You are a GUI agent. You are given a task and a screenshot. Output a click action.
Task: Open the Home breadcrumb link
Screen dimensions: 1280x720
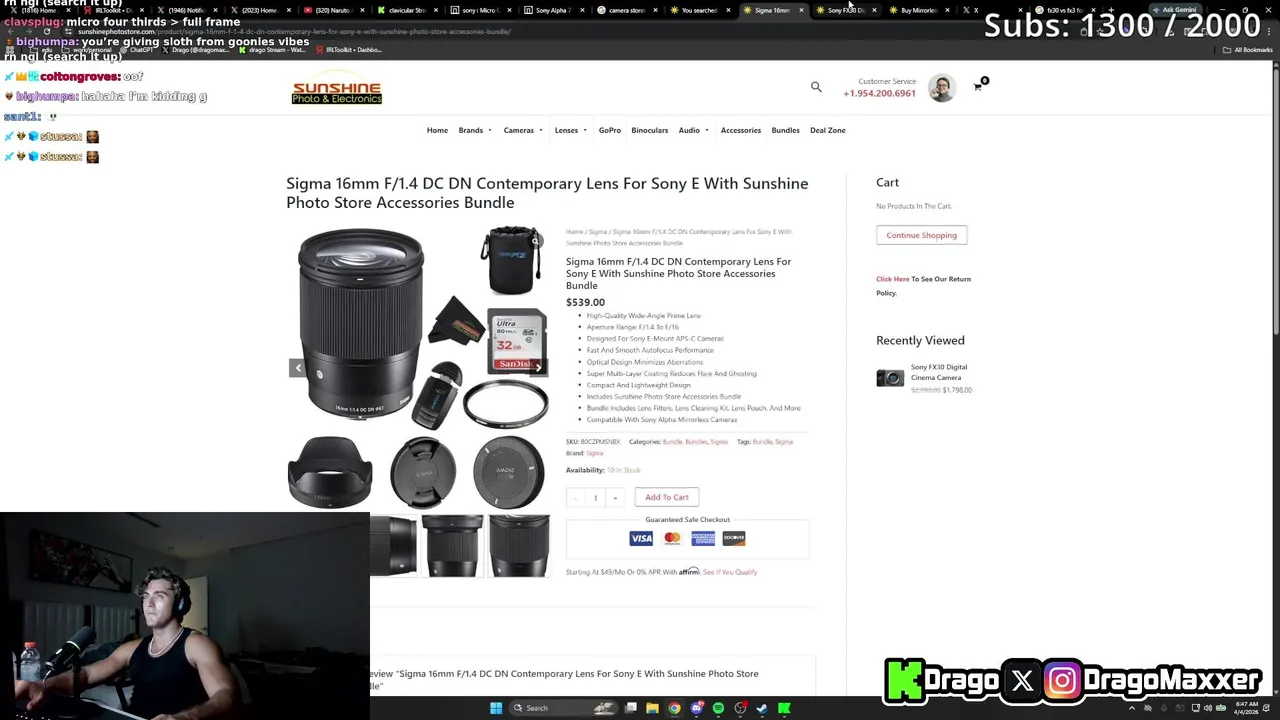tap(574, 232)
